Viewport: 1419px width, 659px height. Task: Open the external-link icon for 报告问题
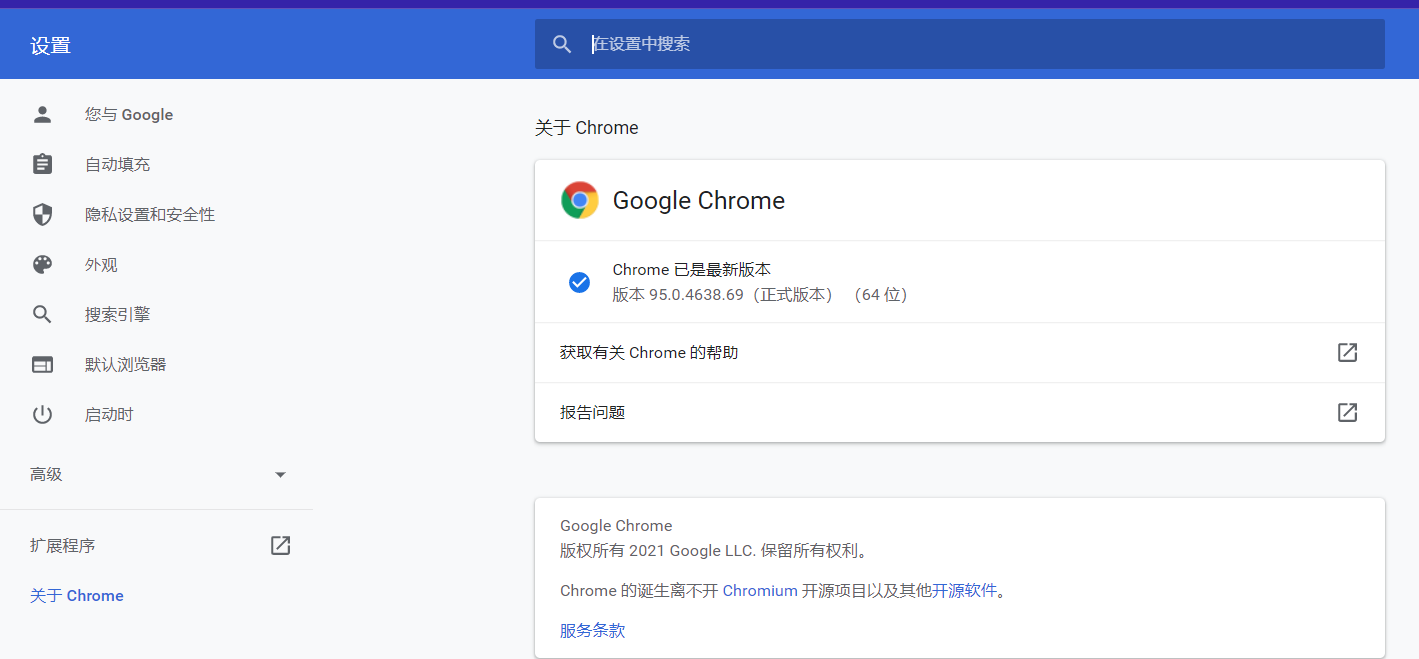coord(1348,412)
